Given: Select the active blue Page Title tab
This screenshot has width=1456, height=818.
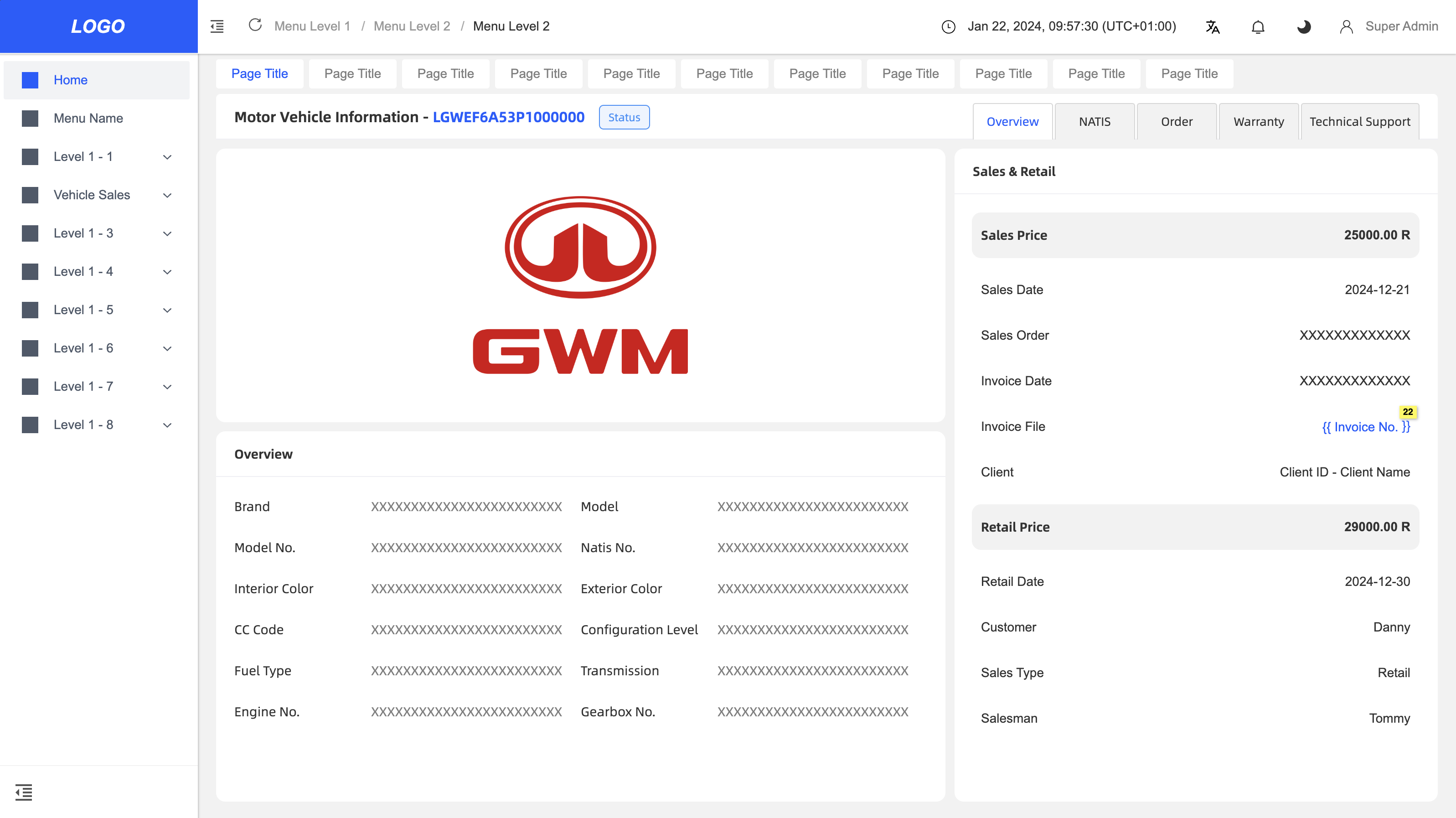Looking at the screenshot, I should click(259, 73).
